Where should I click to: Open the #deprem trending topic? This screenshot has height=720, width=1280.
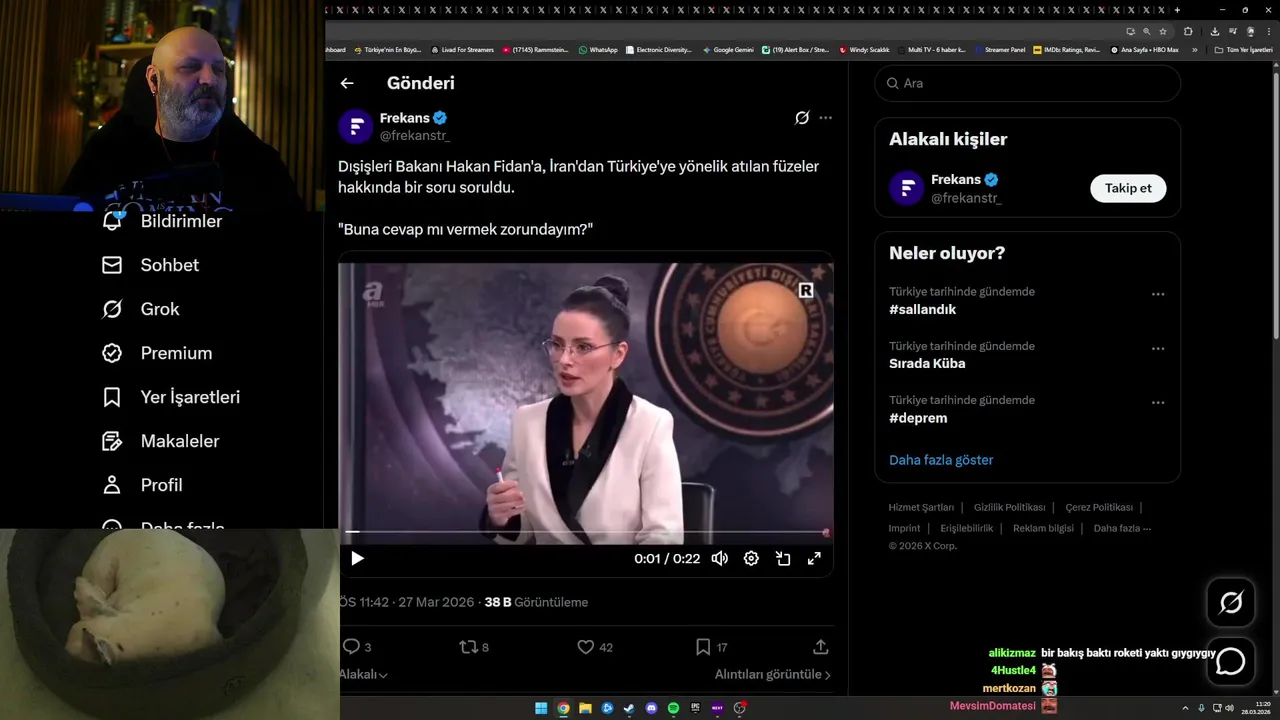click(918, 418)
